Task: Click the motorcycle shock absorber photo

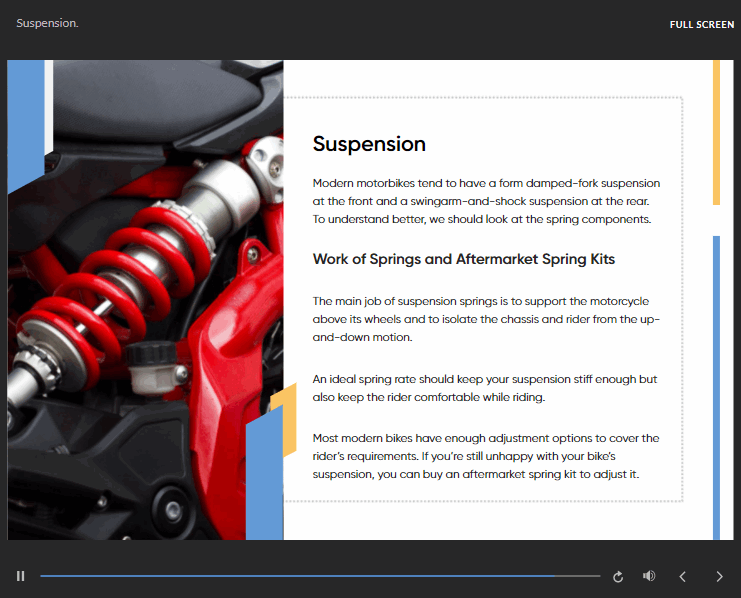Action: click(x=146, y=300)
